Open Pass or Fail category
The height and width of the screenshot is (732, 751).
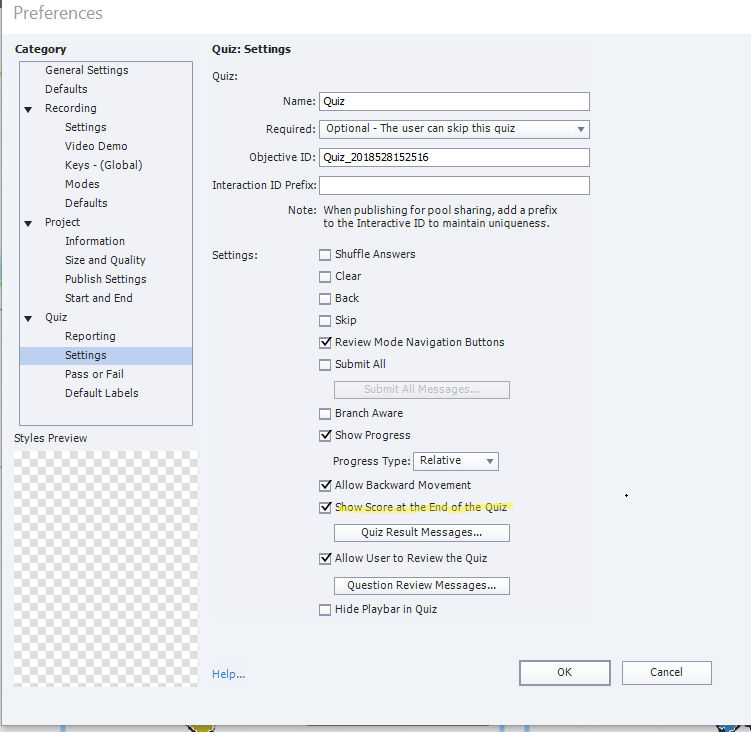click(x=94, y=374)
